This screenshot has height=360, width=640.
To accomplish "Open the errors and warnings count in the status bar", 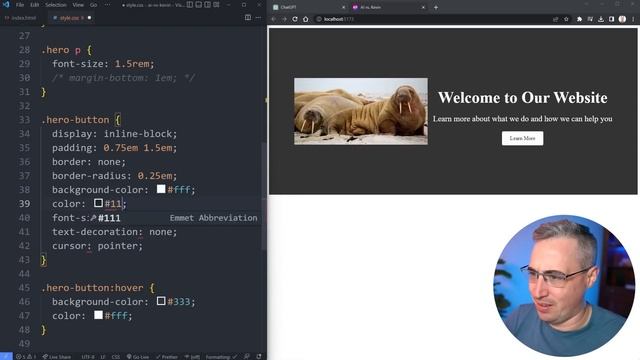I will [x=25, y=357].
